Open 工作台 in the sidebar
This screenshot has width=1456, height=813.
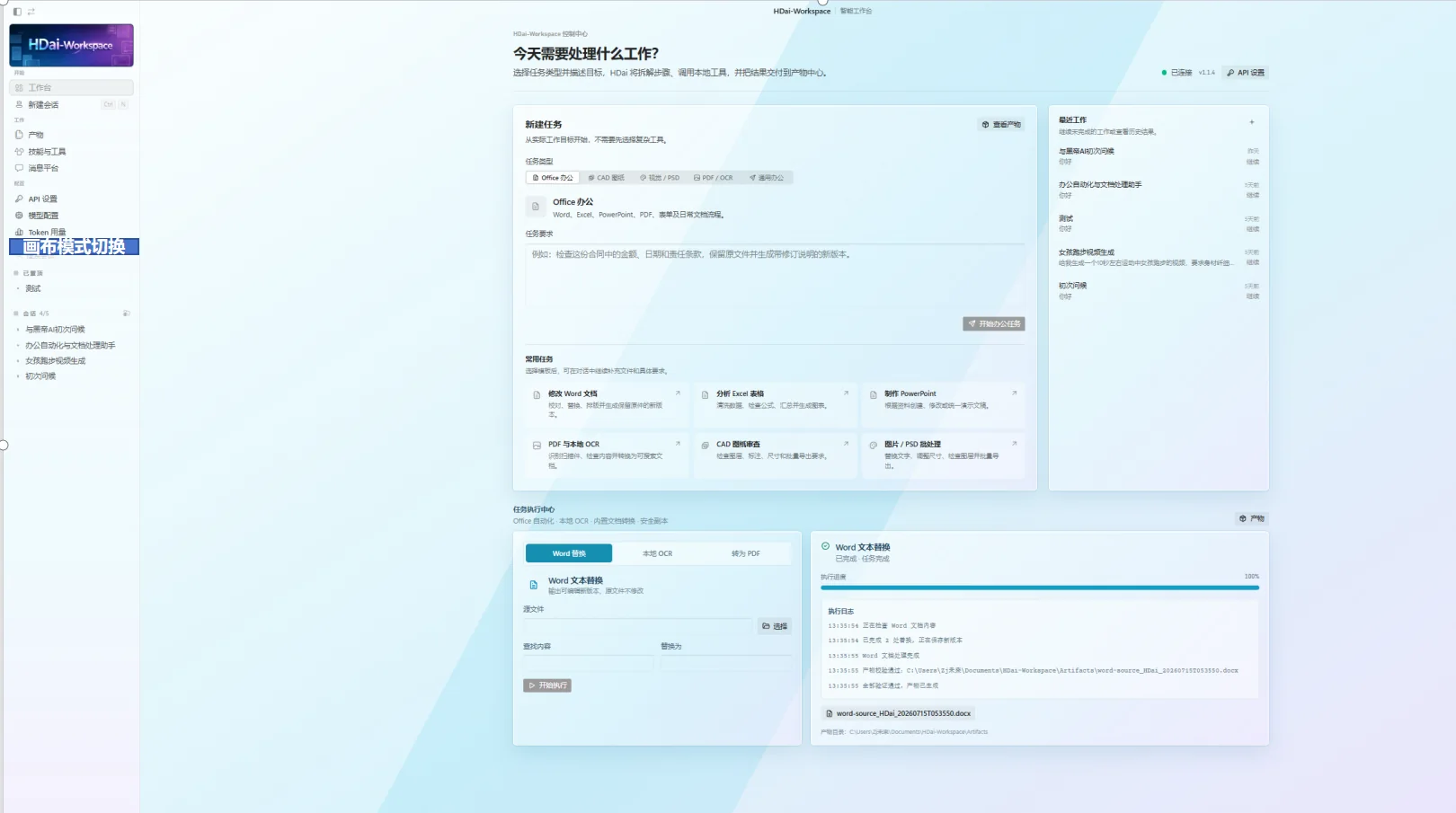(x=71, y=88)
